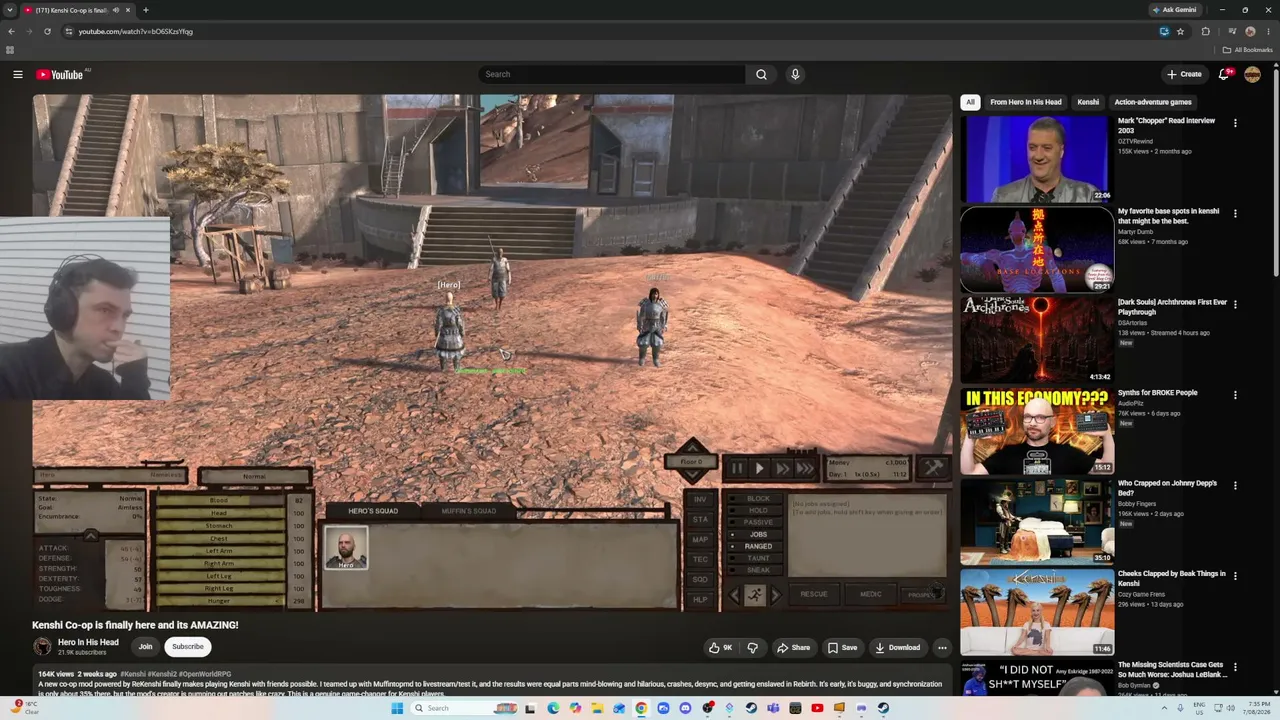Screen dimensions: 1280x720
Task: Open the Hero In His Head channel avatar
Action: point(42,647)
